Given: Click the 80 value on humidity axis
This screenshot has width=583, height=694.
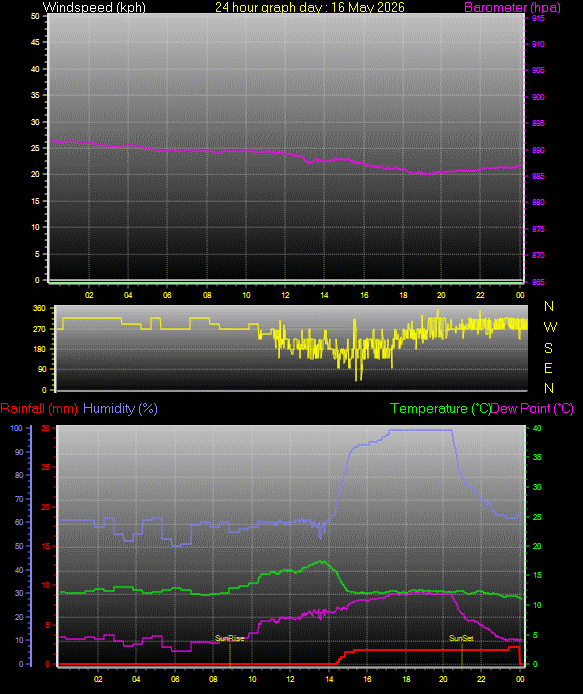Looking at the screenshot, I should pyautogui.click(x=19, y=475).
